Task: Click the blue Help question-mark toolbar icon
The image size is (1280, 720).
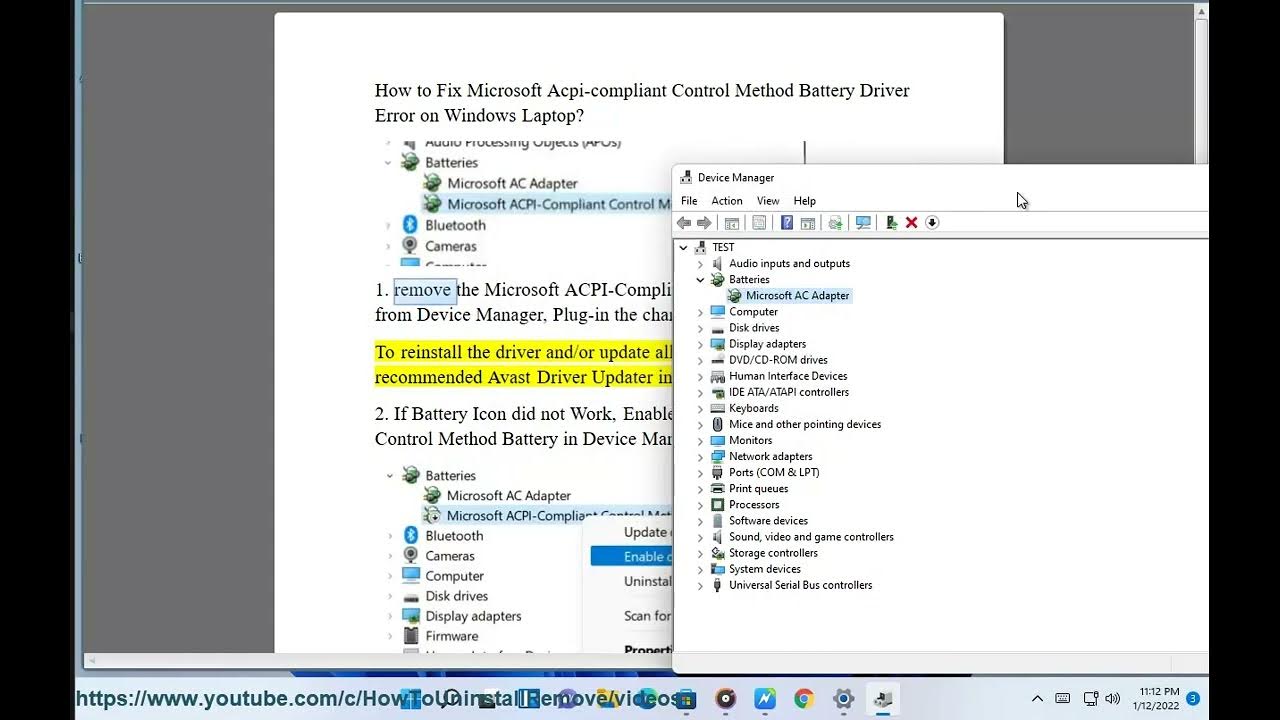Action: click(x=787, y=223)
